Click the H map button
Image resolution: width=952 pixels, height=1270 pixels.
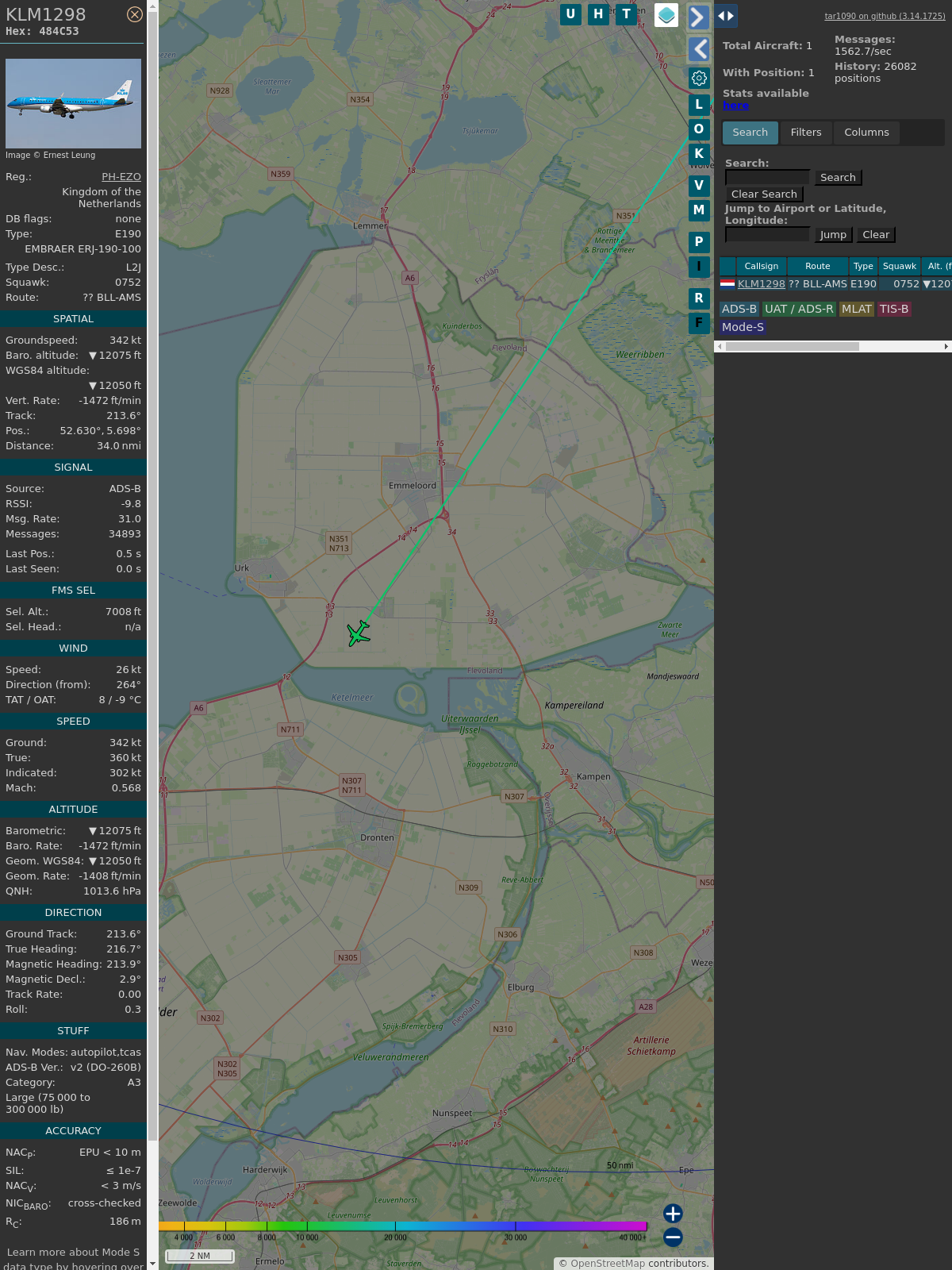pyautogui.click(x=598, y=14)
